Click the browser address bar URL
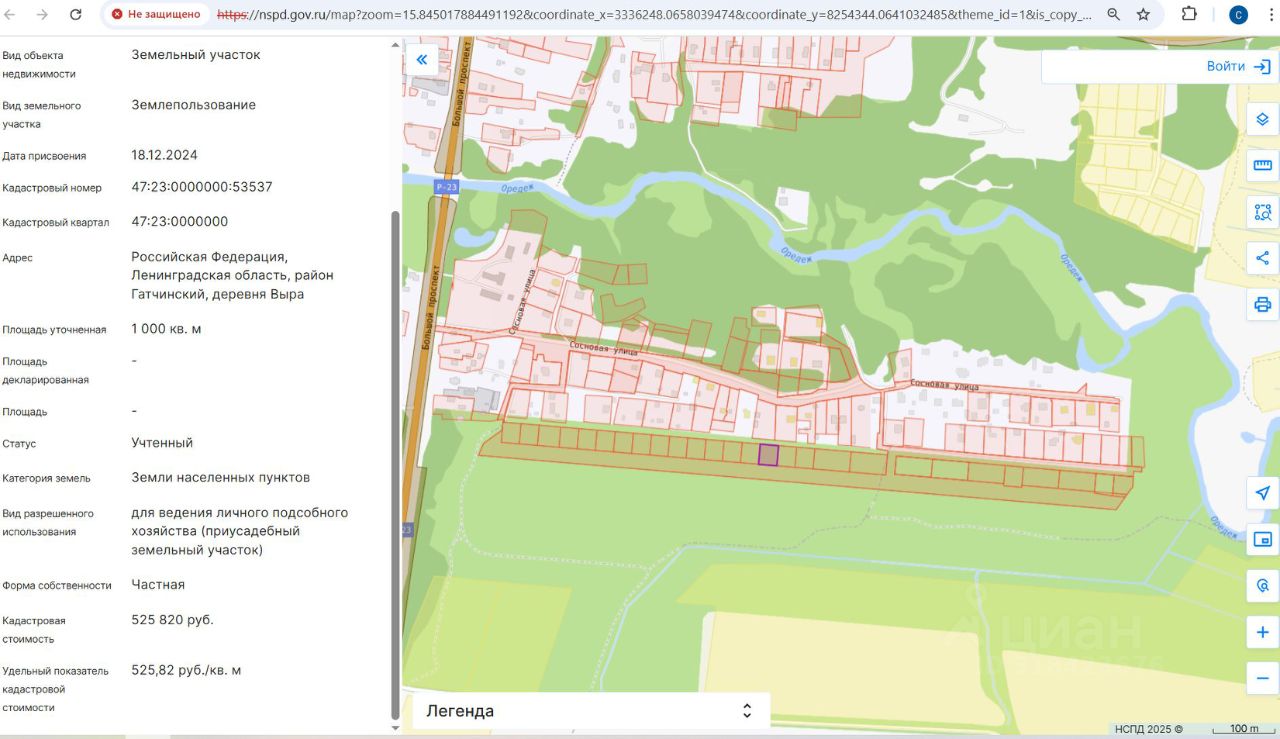This screenshot has width=1280, height=739. pos(650,15)
